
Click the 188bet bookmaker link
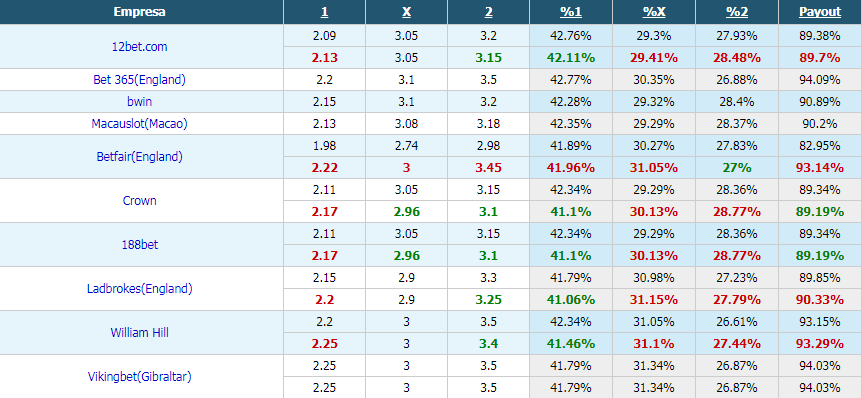pyautogui.click(x=140, y=245)
